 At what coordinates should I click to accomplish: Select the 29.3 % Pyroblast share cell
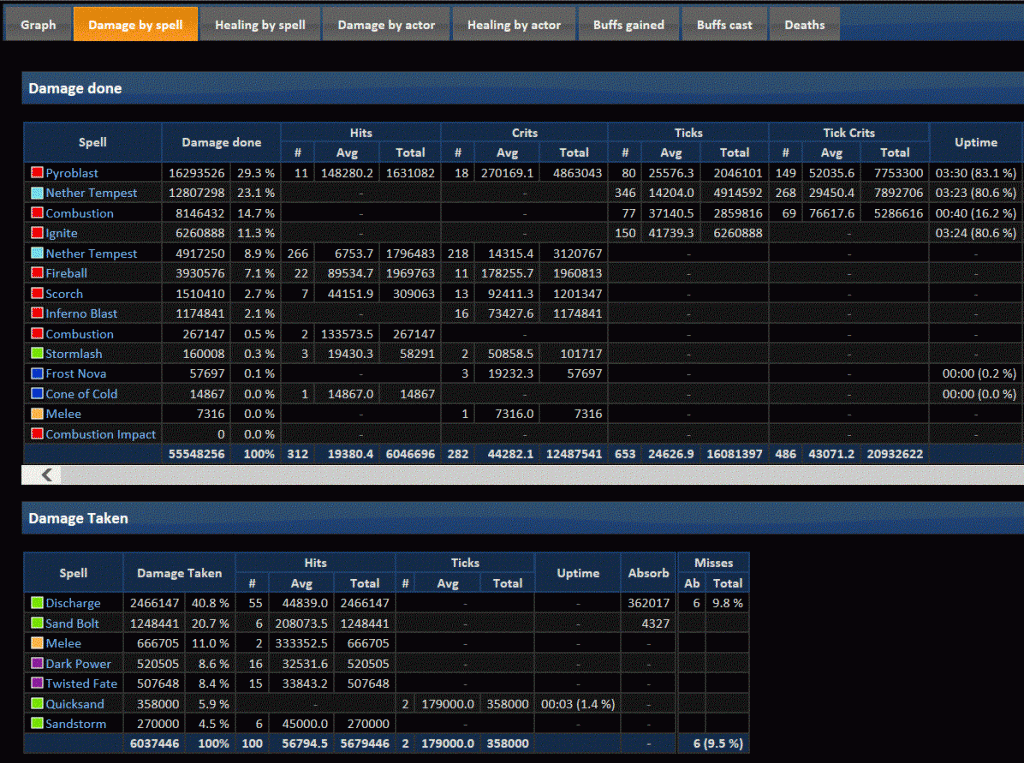point(256,173)
